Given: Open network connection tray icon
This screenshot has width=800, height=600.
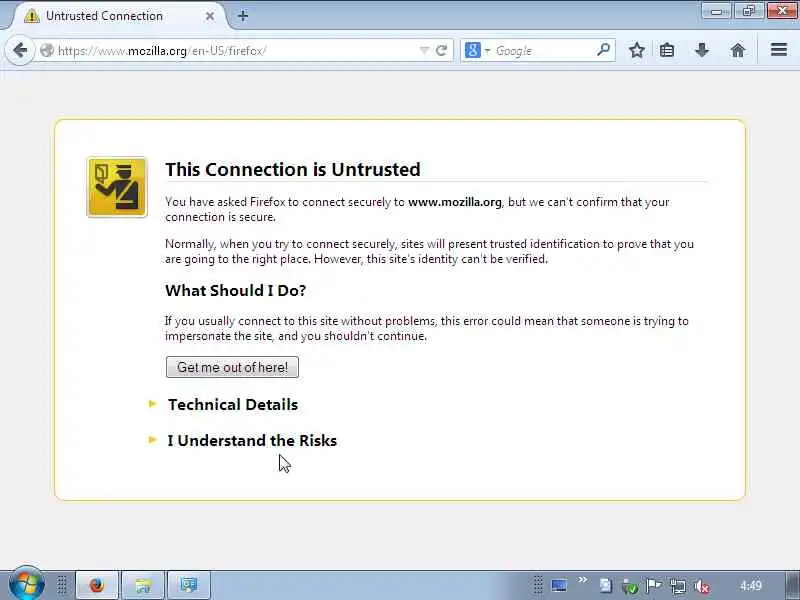Looking at the screenshot, I should point(678,586).
